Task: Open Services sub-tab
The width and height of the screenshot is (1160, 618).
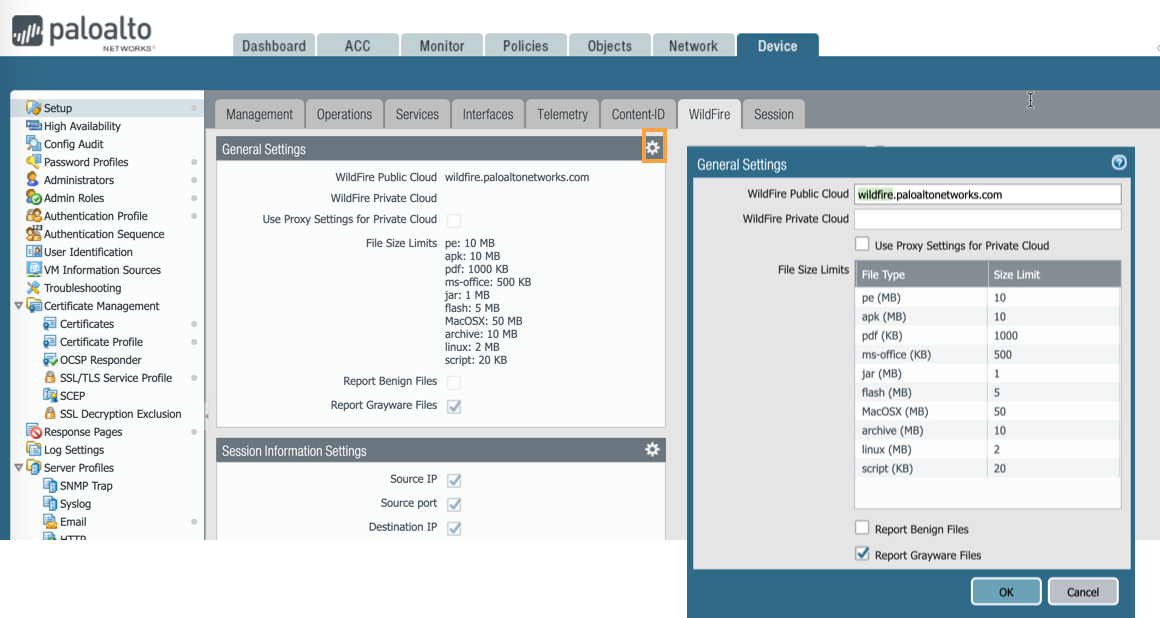Action: point(417,114)
